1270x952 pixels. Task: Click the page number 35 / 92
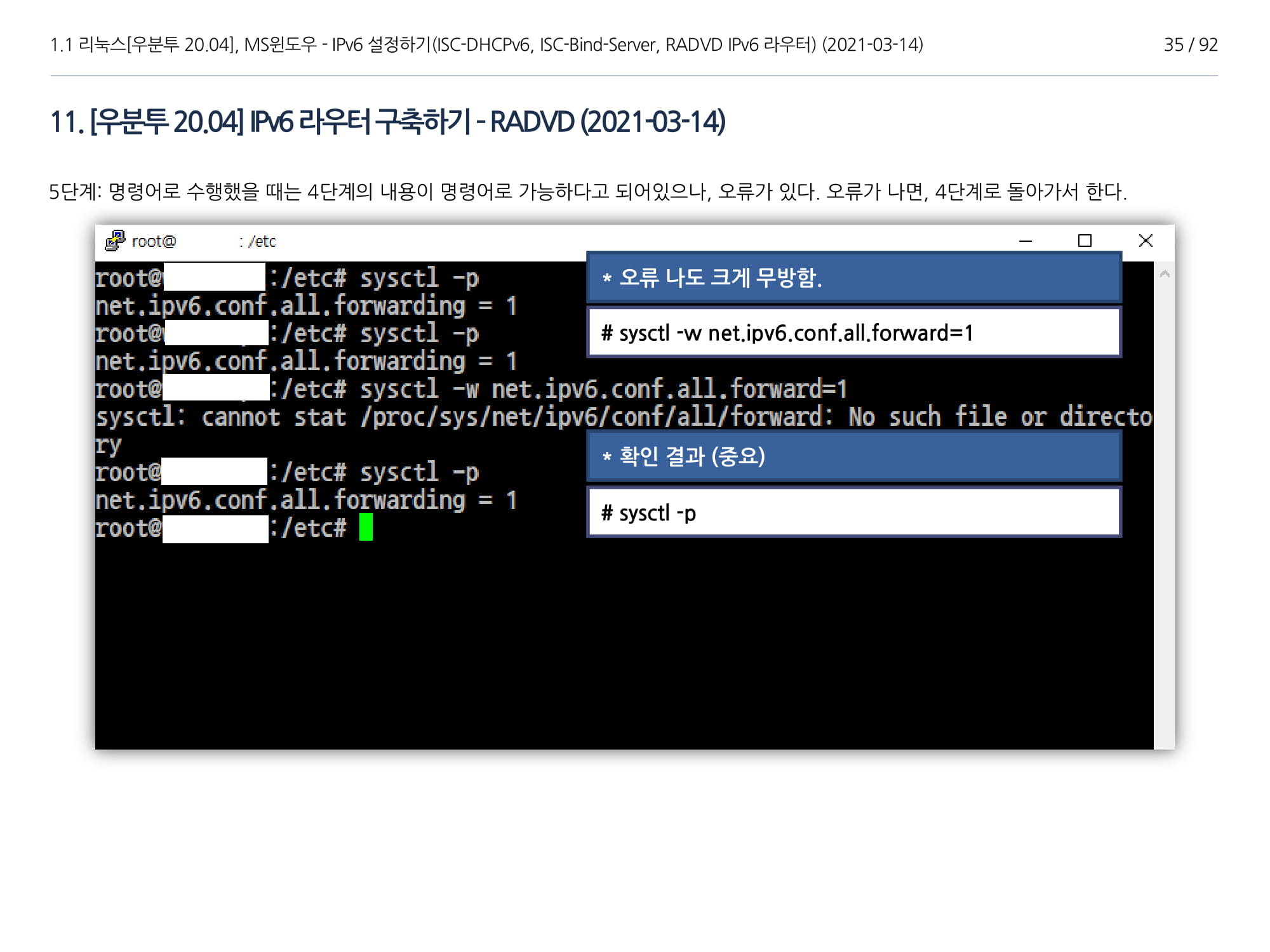tap(1190, 44)
